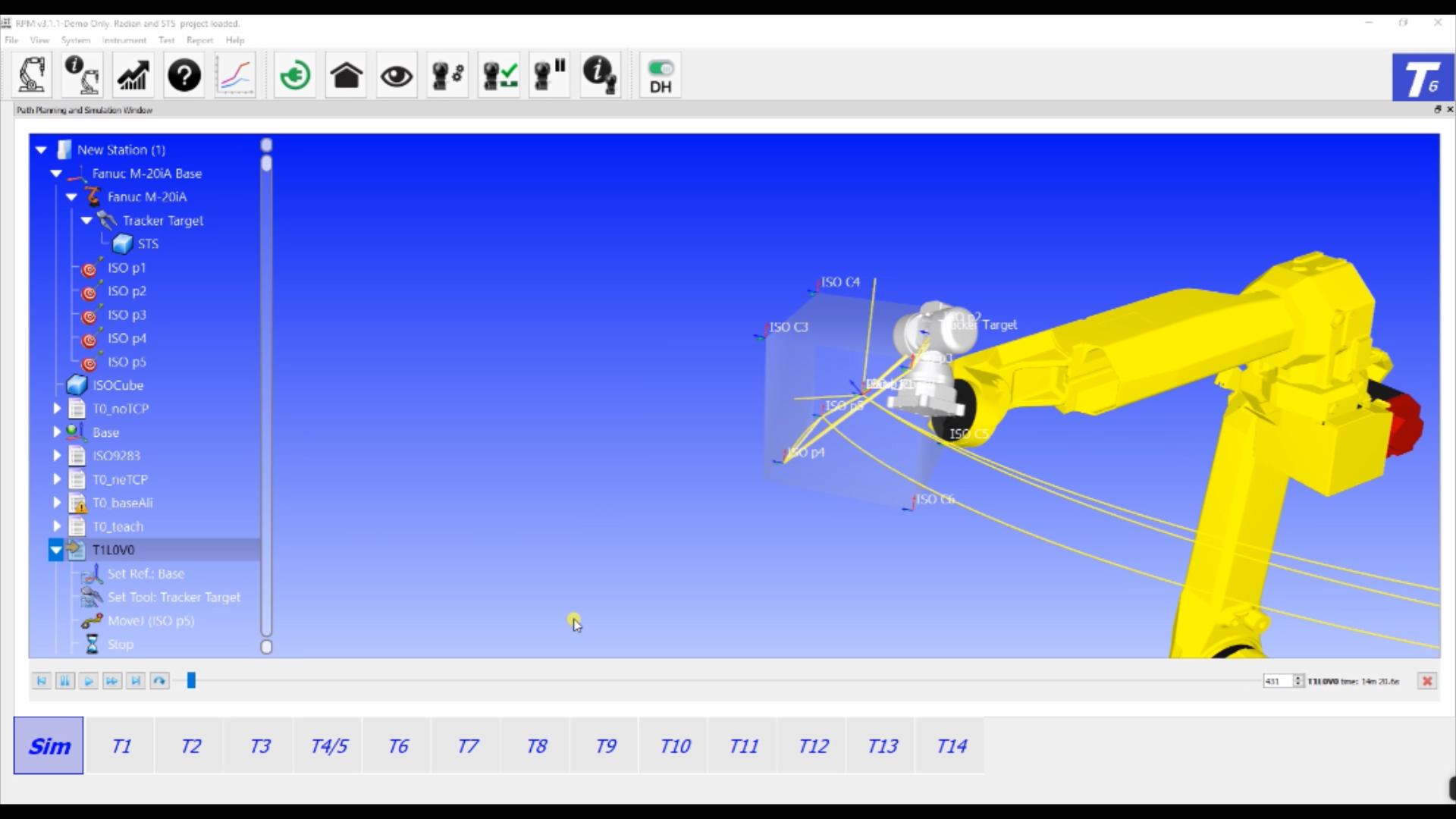Open tracker target settings gears icon
The height and width of the screenshot is (819, 1456).
point(447,75)
